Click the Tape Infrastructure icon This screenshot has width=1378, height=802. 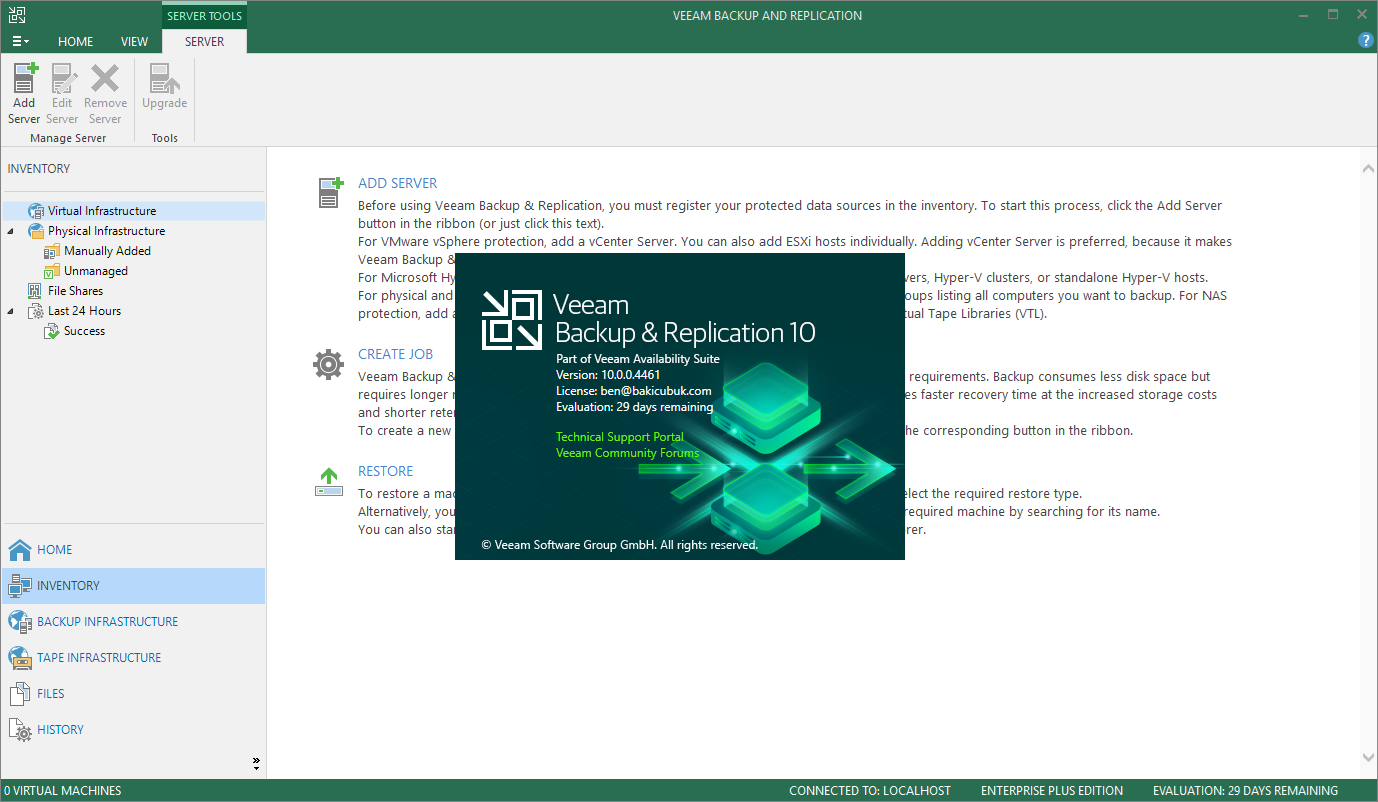coord(20,658)
